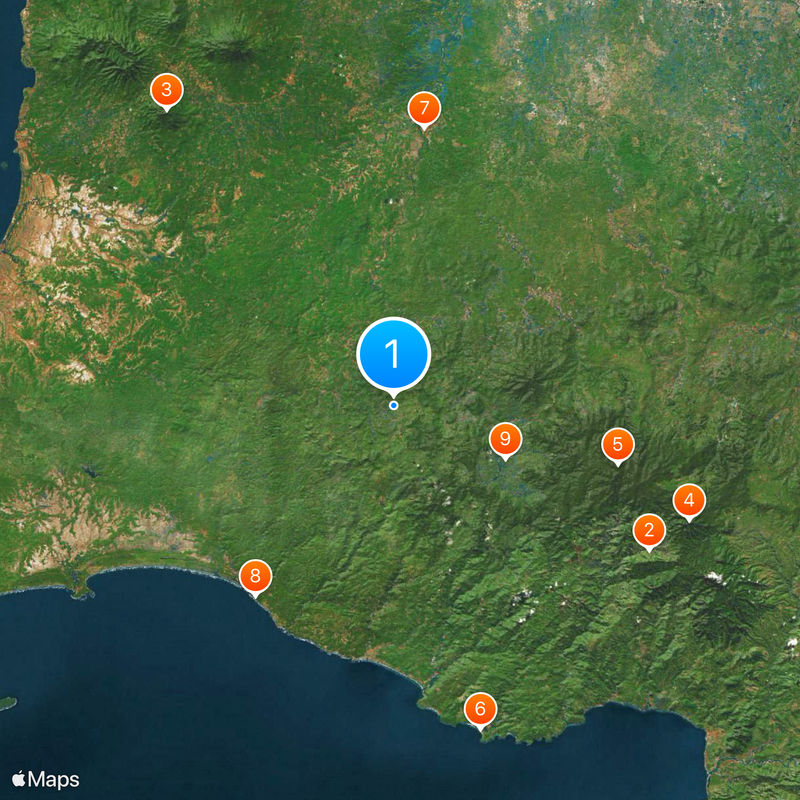The width and height of the screenshot is (800, 800).
Task: Choose orange pin 6 on the southern coast
Action: [480, 709]
